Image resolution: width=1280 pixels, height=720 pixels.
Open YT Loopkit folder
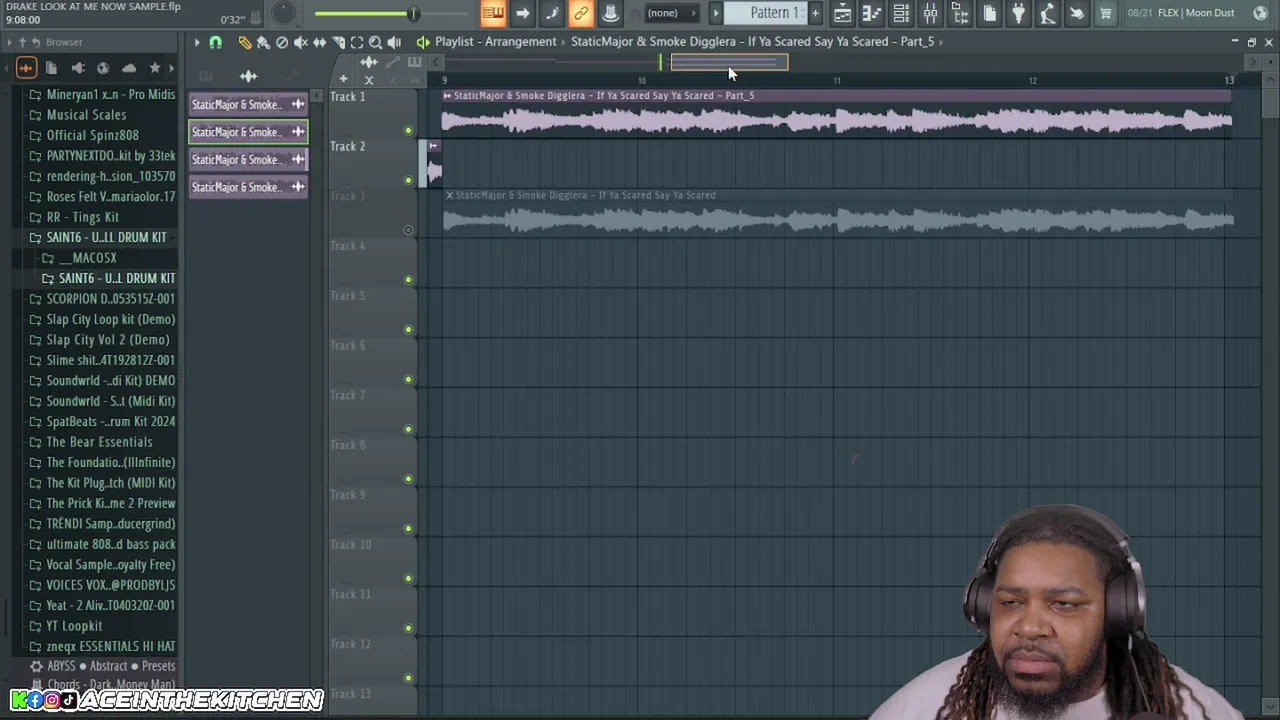coord(74,626)
